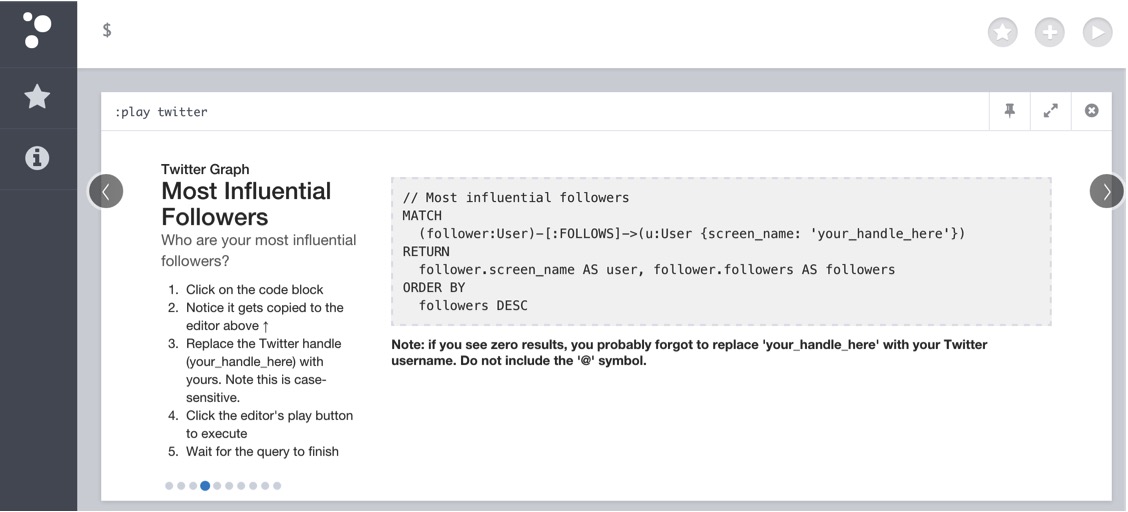1128x512 pixels.
Task: Select the currently active blue slide dot
Action: (205, 486)
